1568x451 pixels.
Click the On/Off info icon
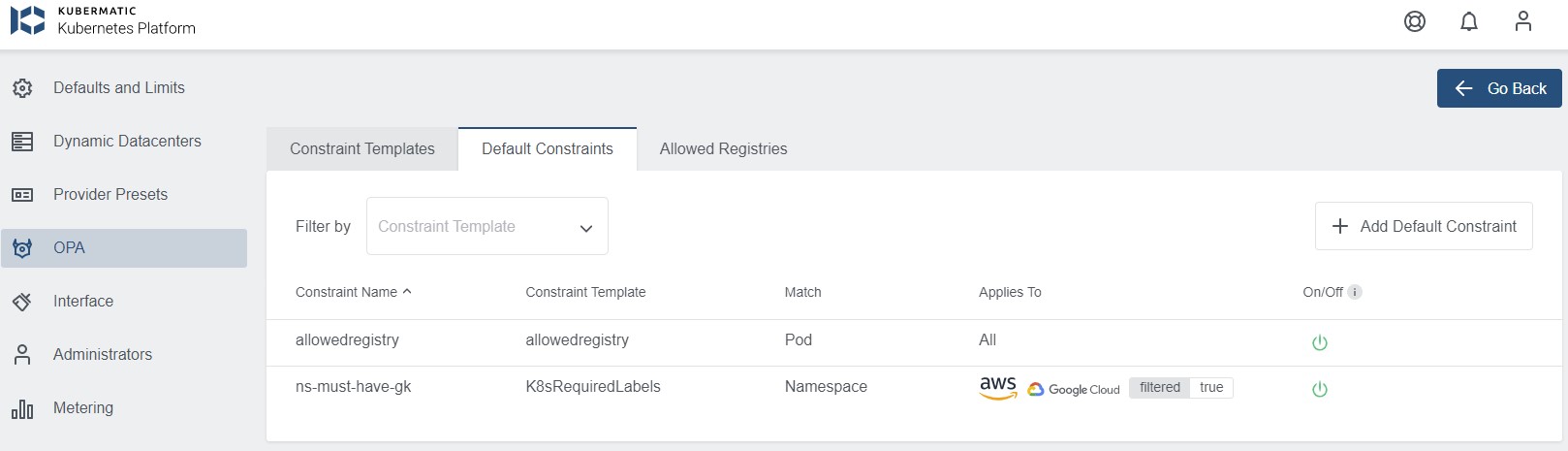pyautogui.click(x=1355, y=292)
